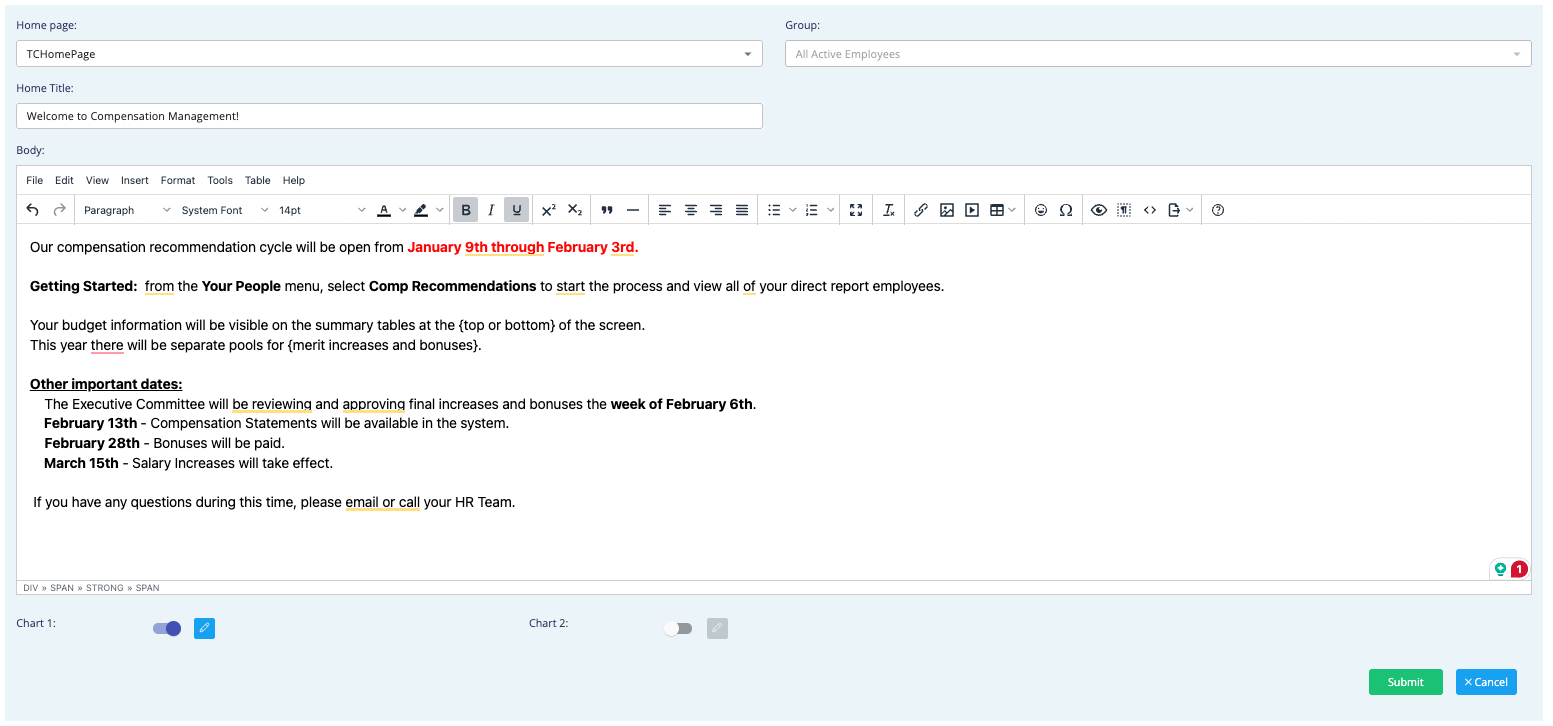Expand the Paragraph block format dropdown

click(x=126, y=210)
